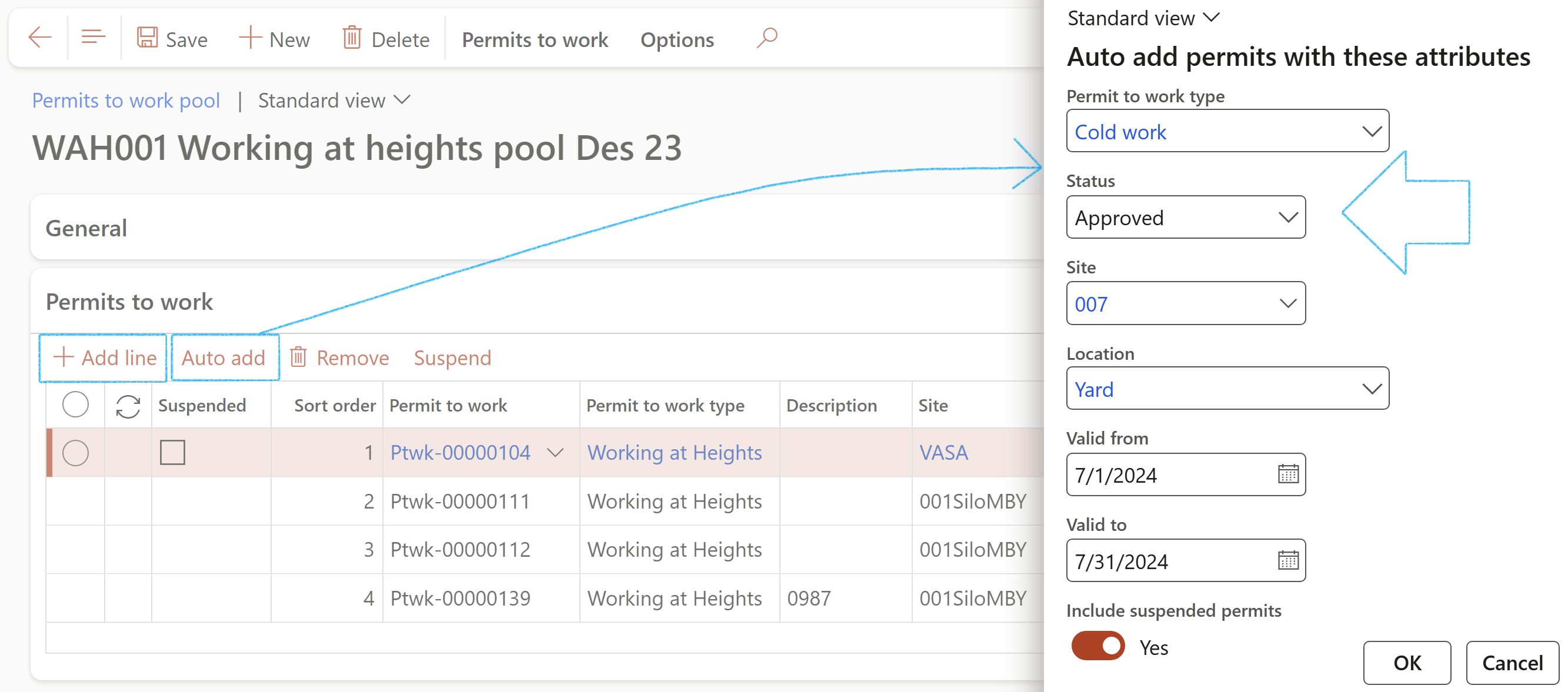
Task: Open Valid from calendar picker icon
Action: [x=1288, y=474]
